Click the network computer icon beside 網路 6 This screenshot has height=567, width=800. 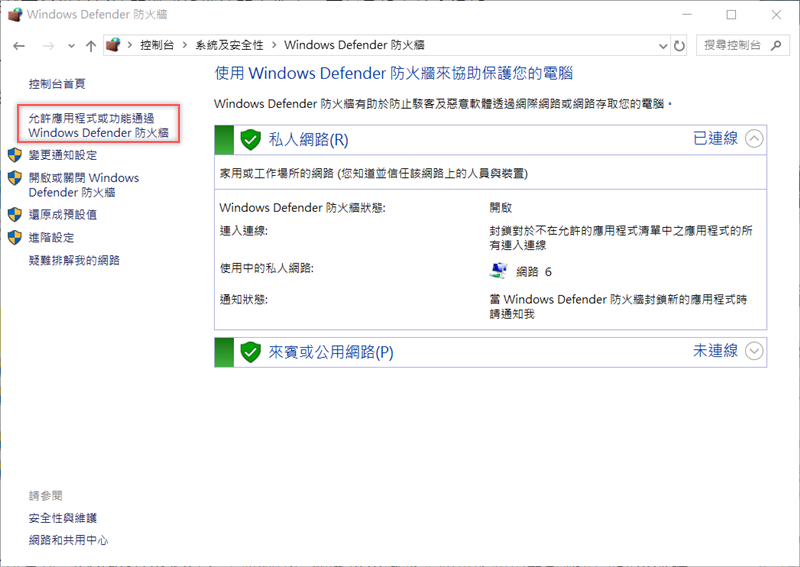click(498, 270)
